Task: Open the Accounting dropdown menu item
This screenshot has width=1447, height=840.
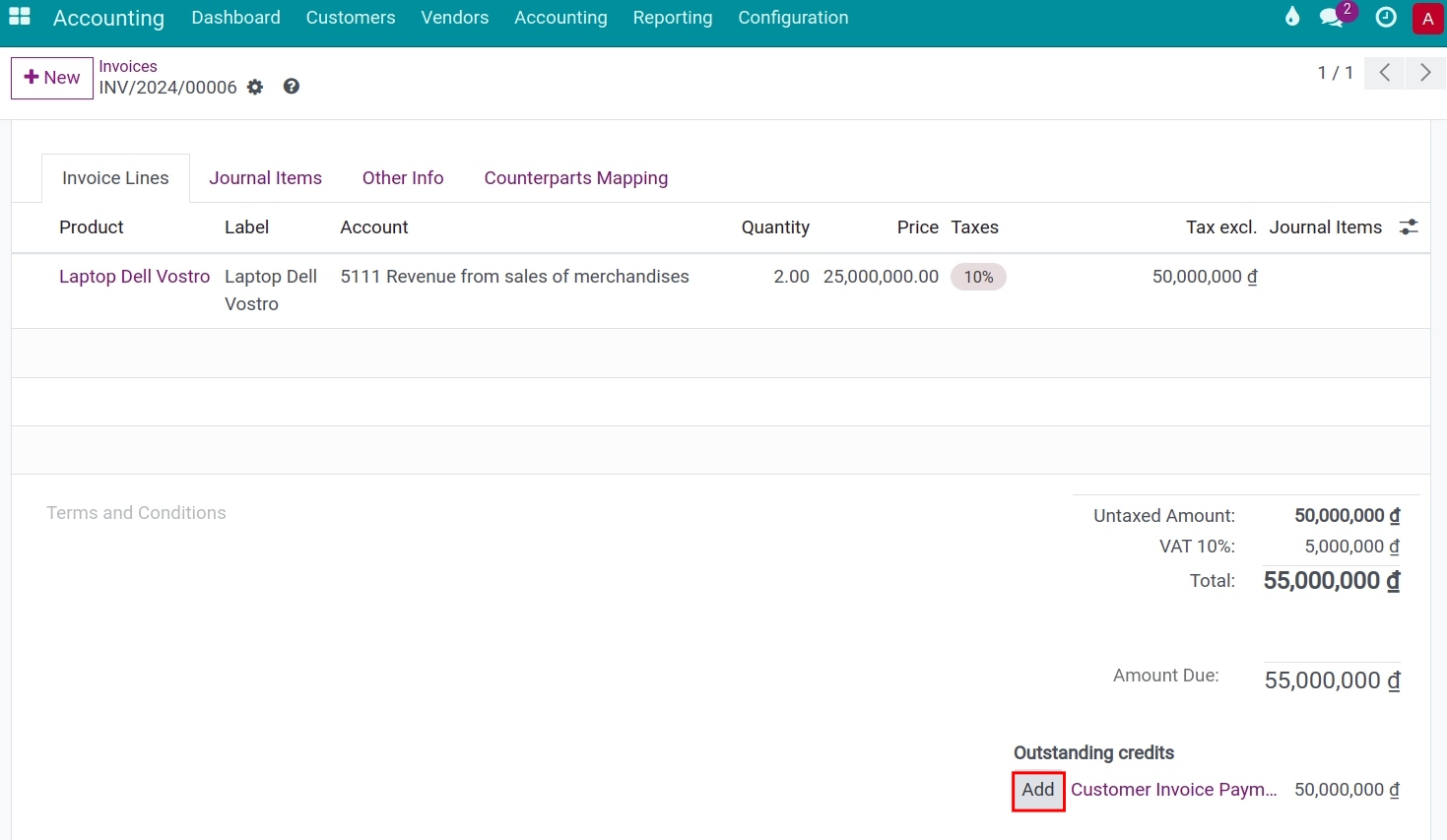Action: click(560, 18)
